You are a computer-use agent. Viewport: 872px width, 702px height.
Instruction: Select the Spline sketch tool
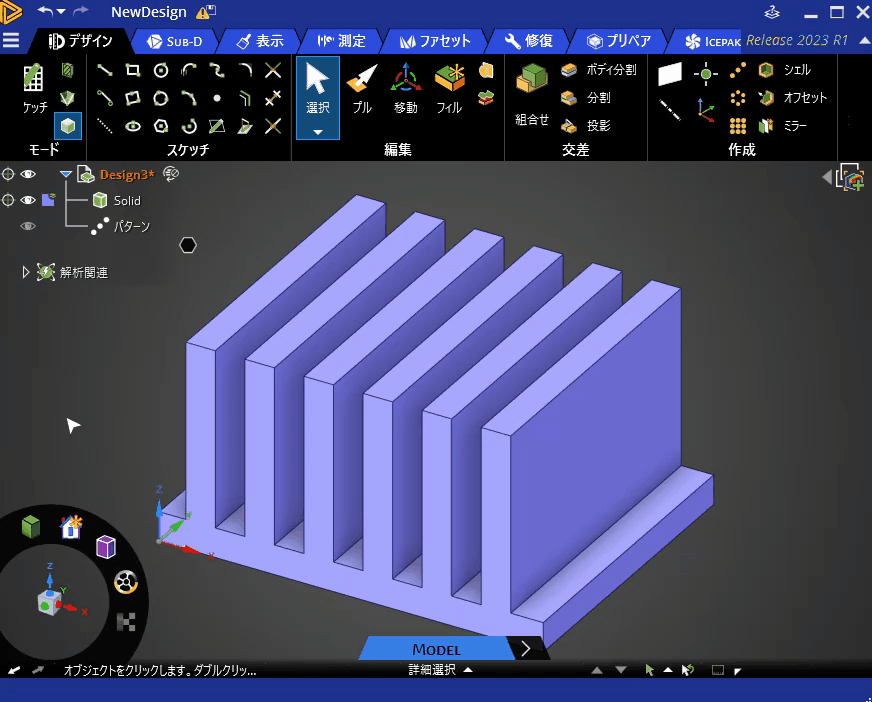(x=217, y=70)
